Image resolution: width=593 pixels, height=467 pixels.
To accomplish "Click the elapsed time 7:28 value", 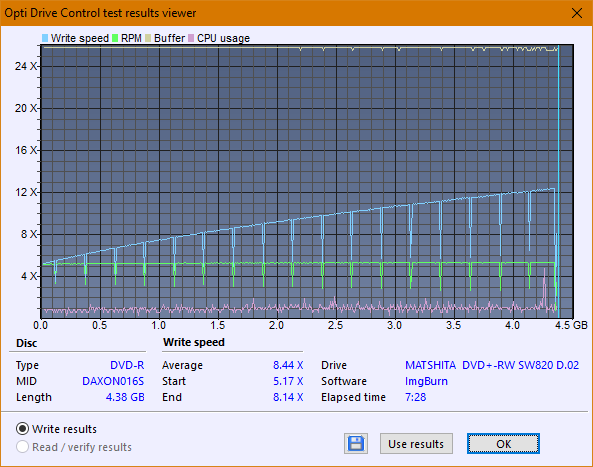I will (415, 397).
